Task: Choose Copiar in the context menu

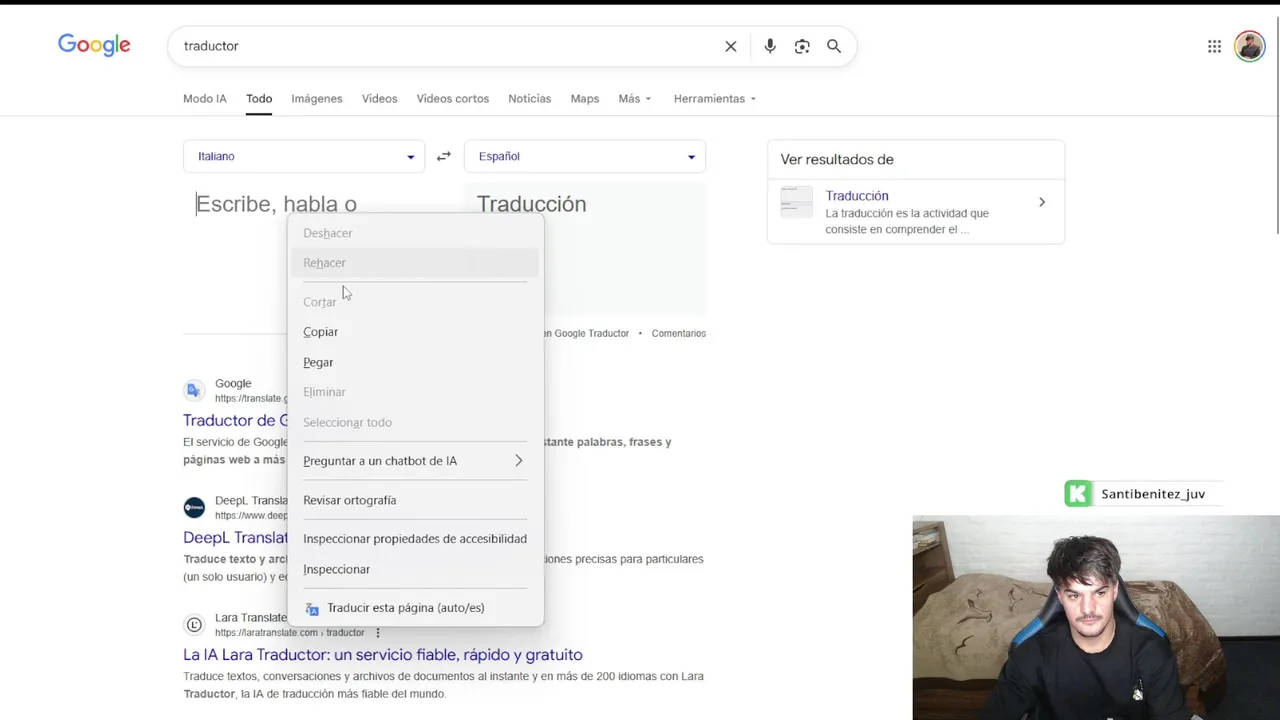Action: 415,332
